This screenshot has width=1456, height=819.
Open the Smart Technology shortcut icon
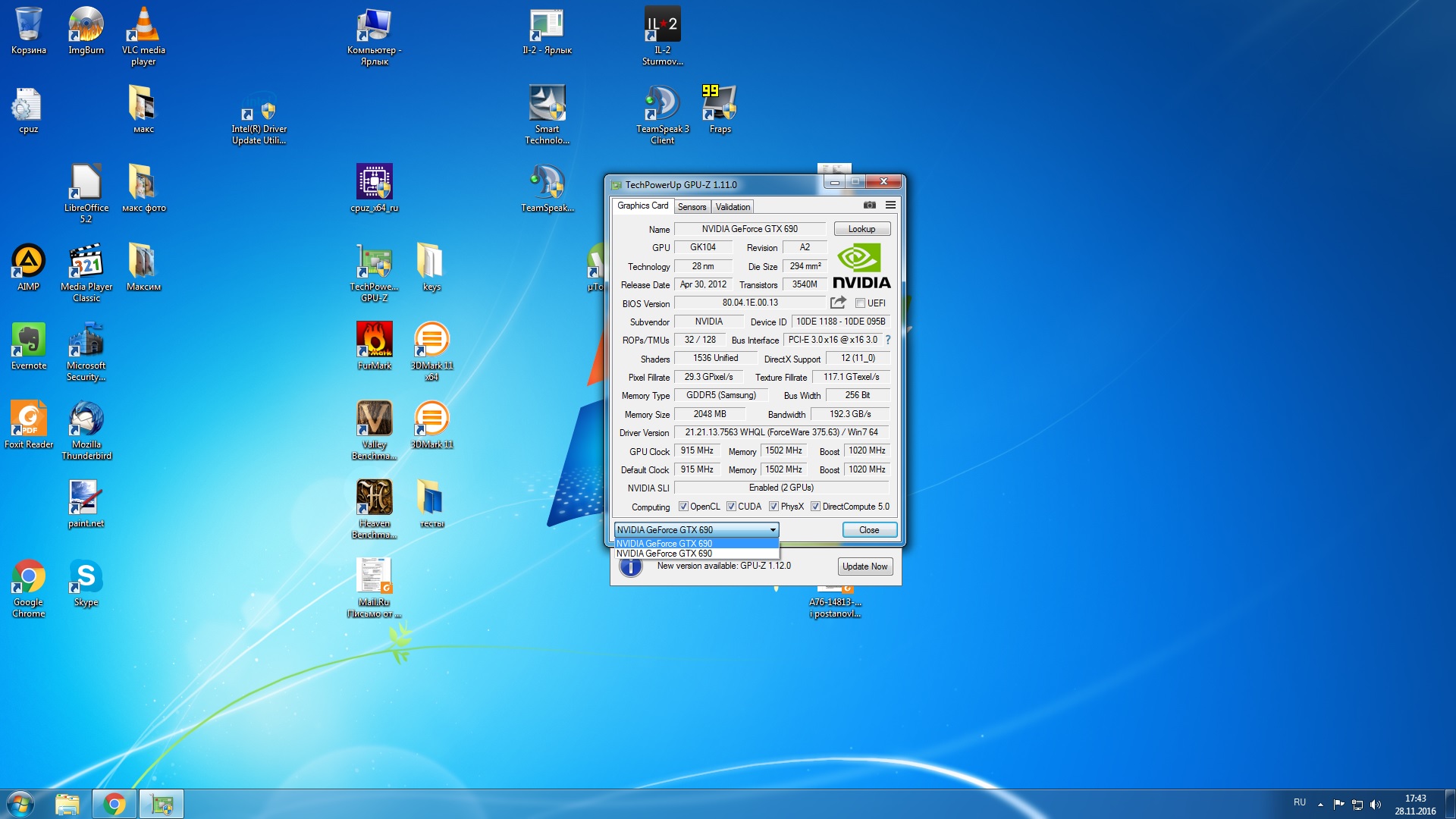coord(547,115)
